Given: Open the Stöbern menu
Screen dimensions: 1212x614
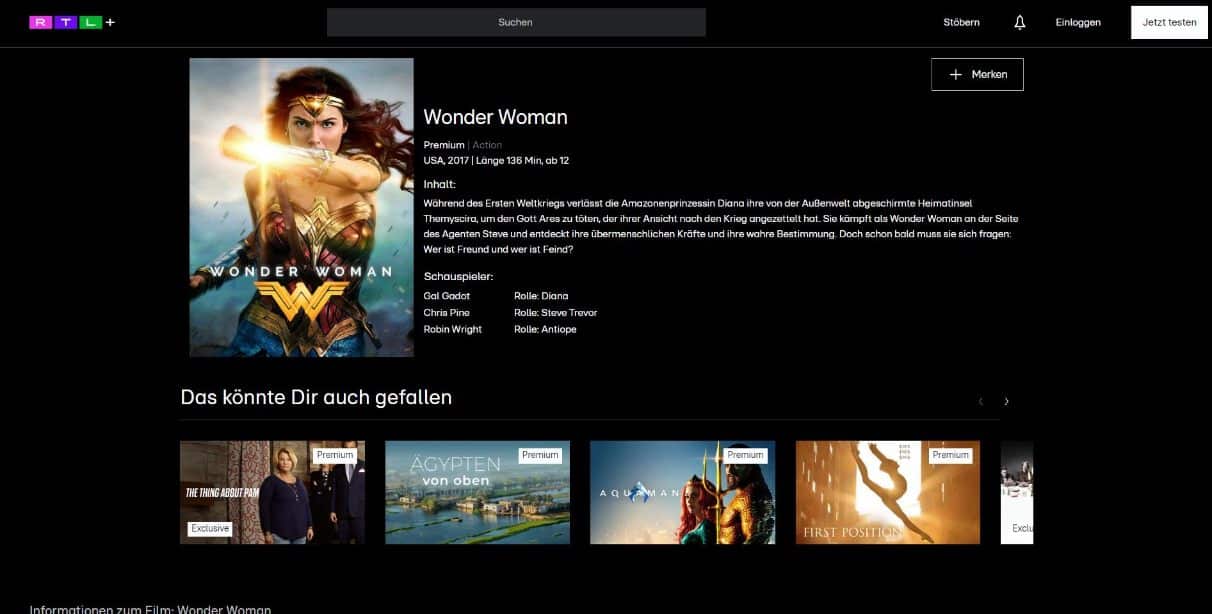Looking at the screenshot, I should click(x=961, y=22).
